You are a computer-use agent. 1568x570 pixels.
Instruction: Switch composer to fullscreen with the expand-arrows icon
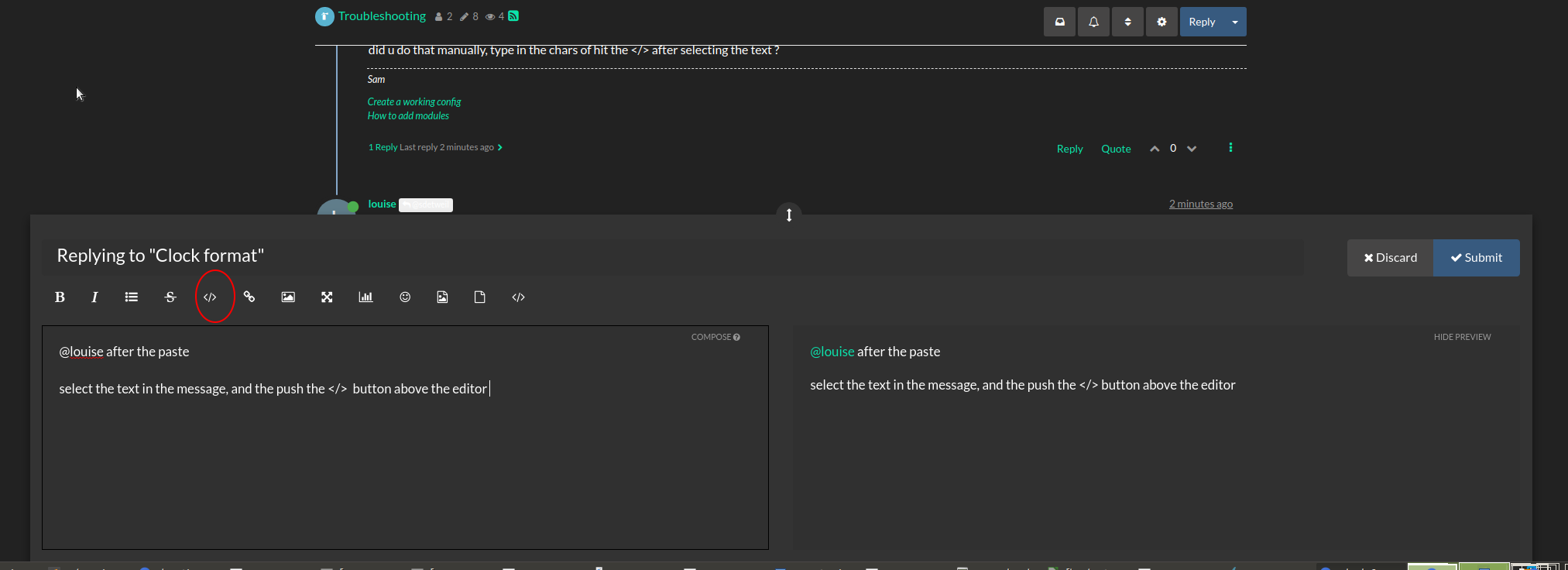(x=327, y=297)
